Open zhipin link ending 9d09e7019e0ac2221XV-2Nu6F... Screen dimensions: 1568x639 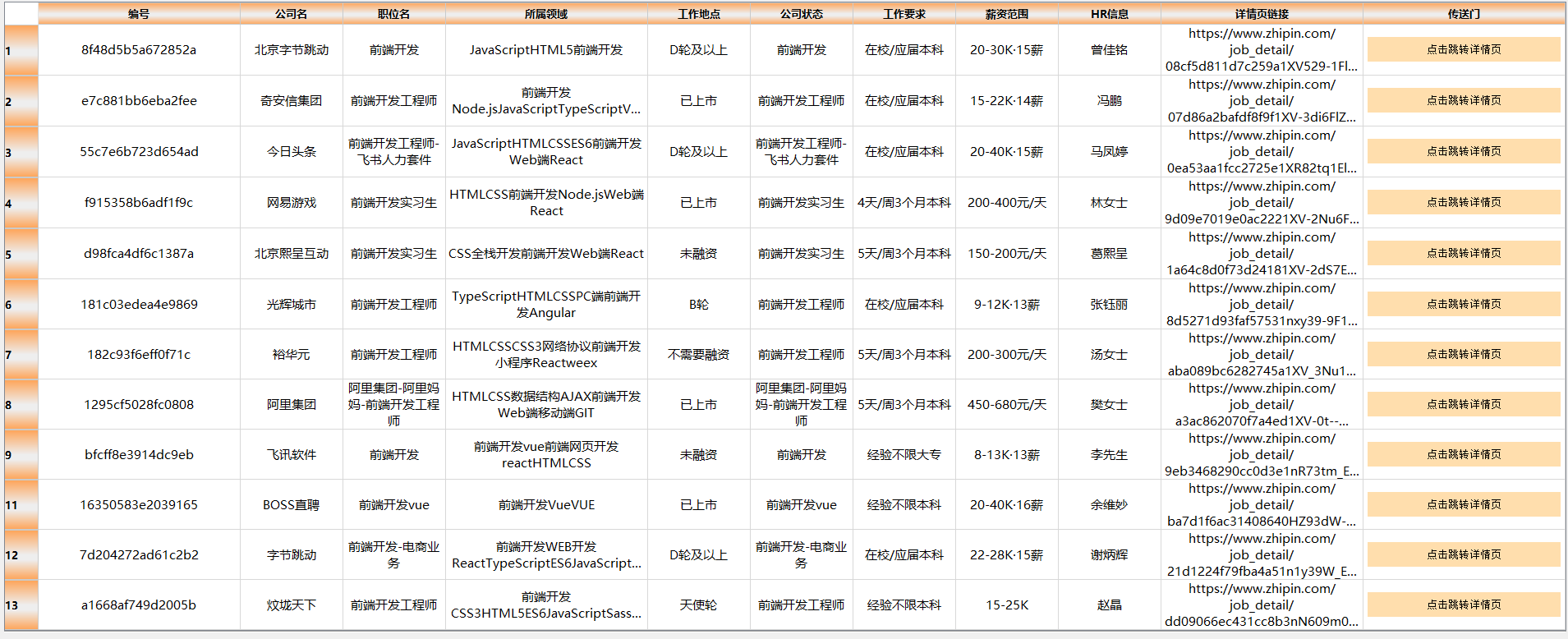click(x=1262, y=202)
